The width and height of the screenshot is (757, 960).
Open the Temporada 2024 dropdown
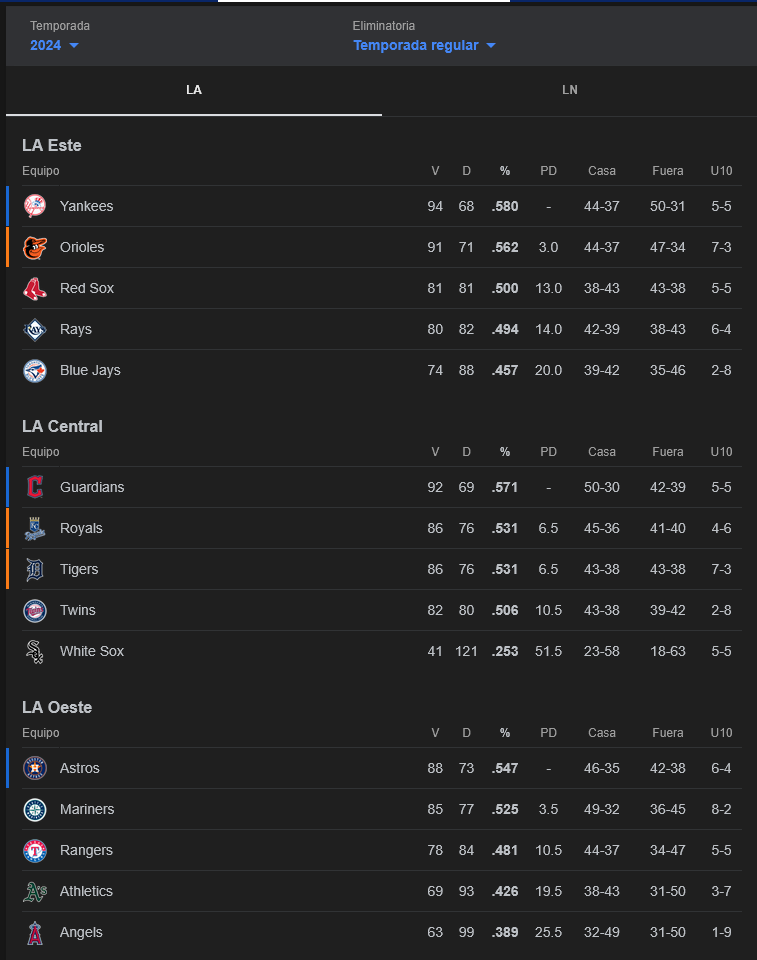[x=54, y=45]
